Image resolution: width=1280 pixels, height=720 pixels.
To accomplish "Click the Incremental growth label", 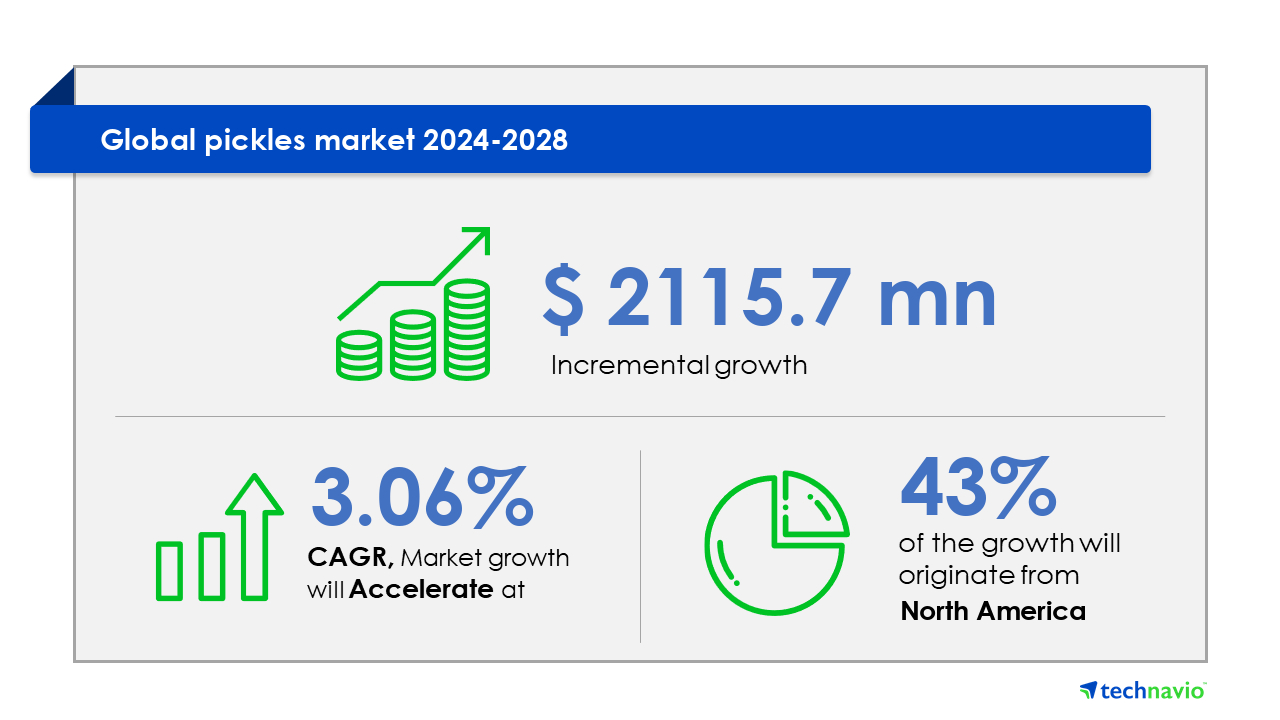I will 679,365.
